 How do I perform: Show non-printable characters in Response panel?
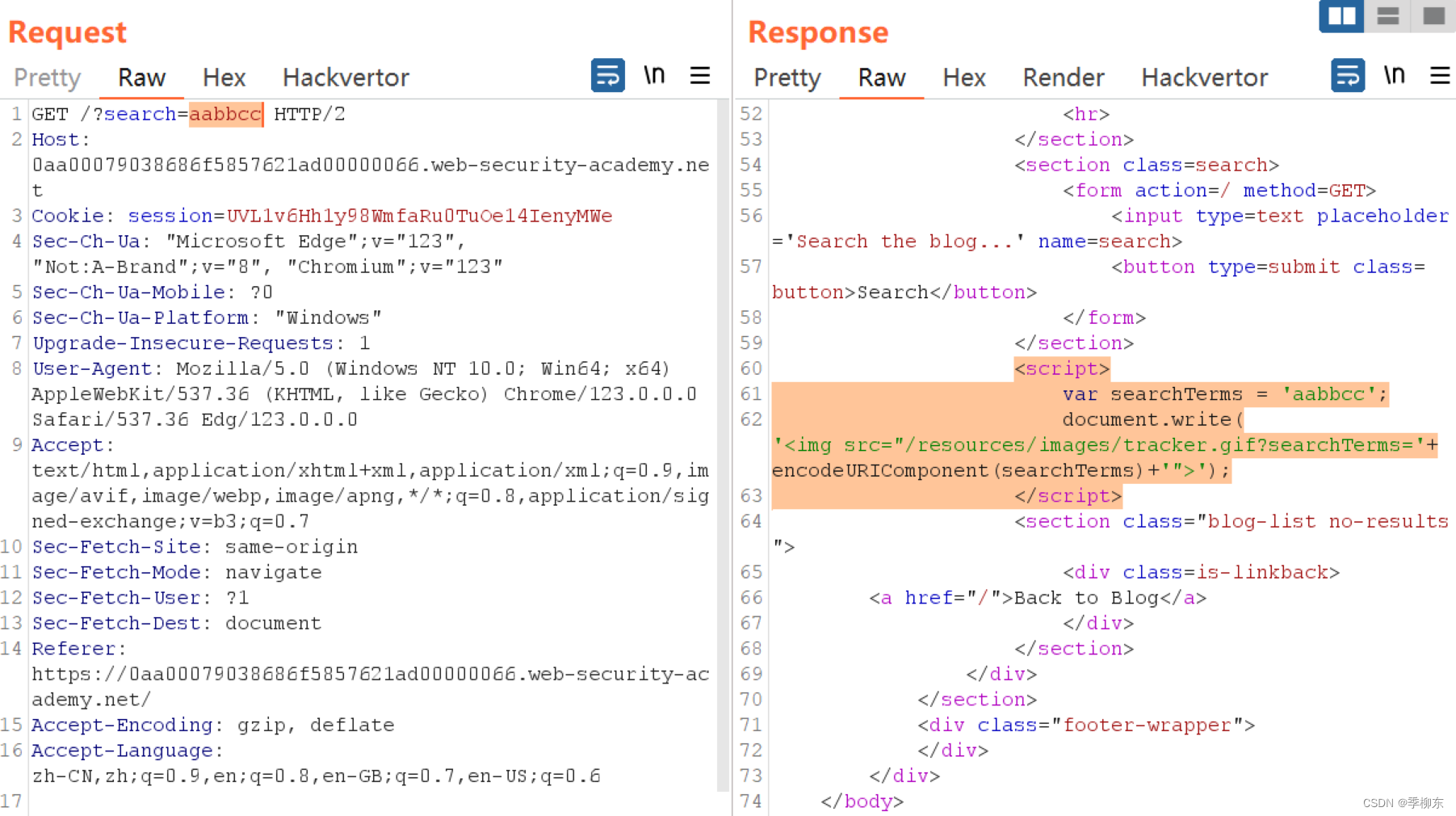pyautogui.click(x=1394, y=76)
